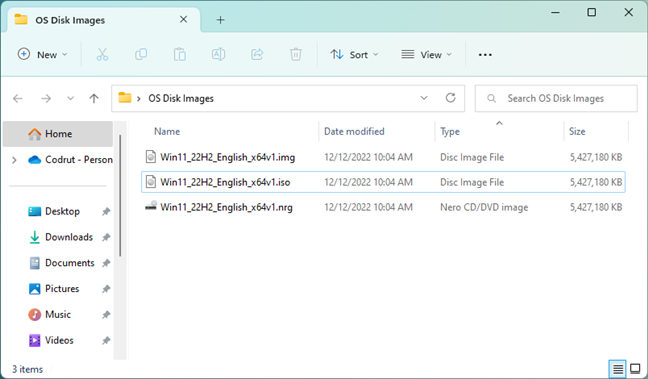Unpin Music using its pin icon
648x379 pixels.
[x=106, y=315]
